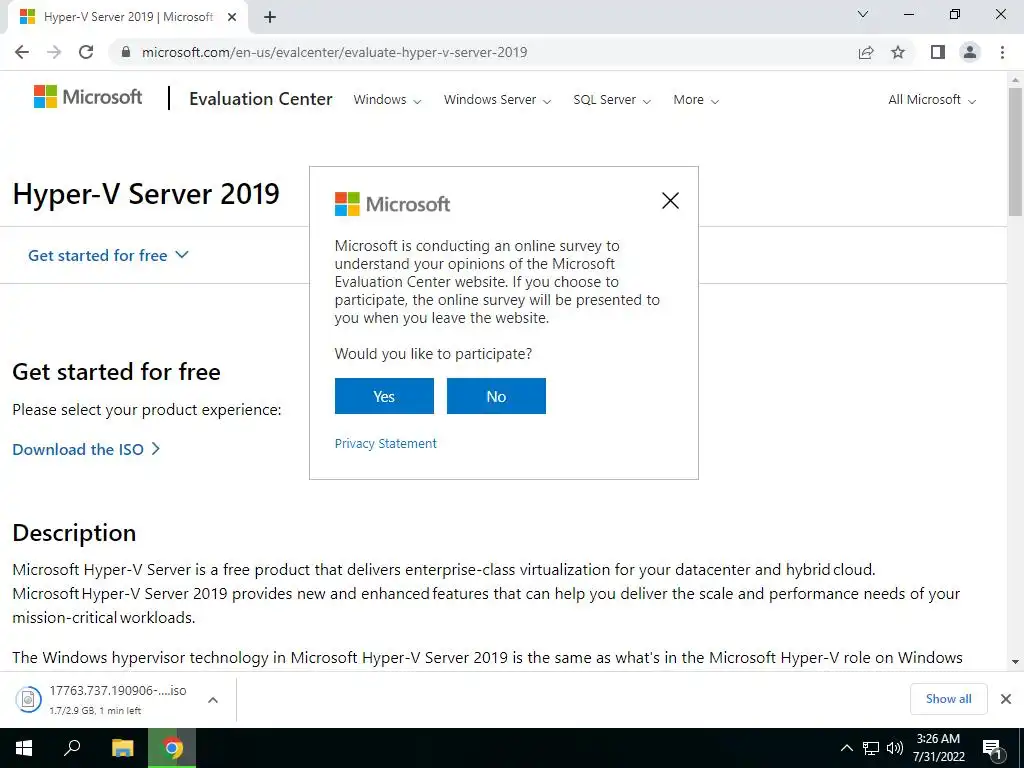
Task: Expand the More menu
Action: [696, 100]
